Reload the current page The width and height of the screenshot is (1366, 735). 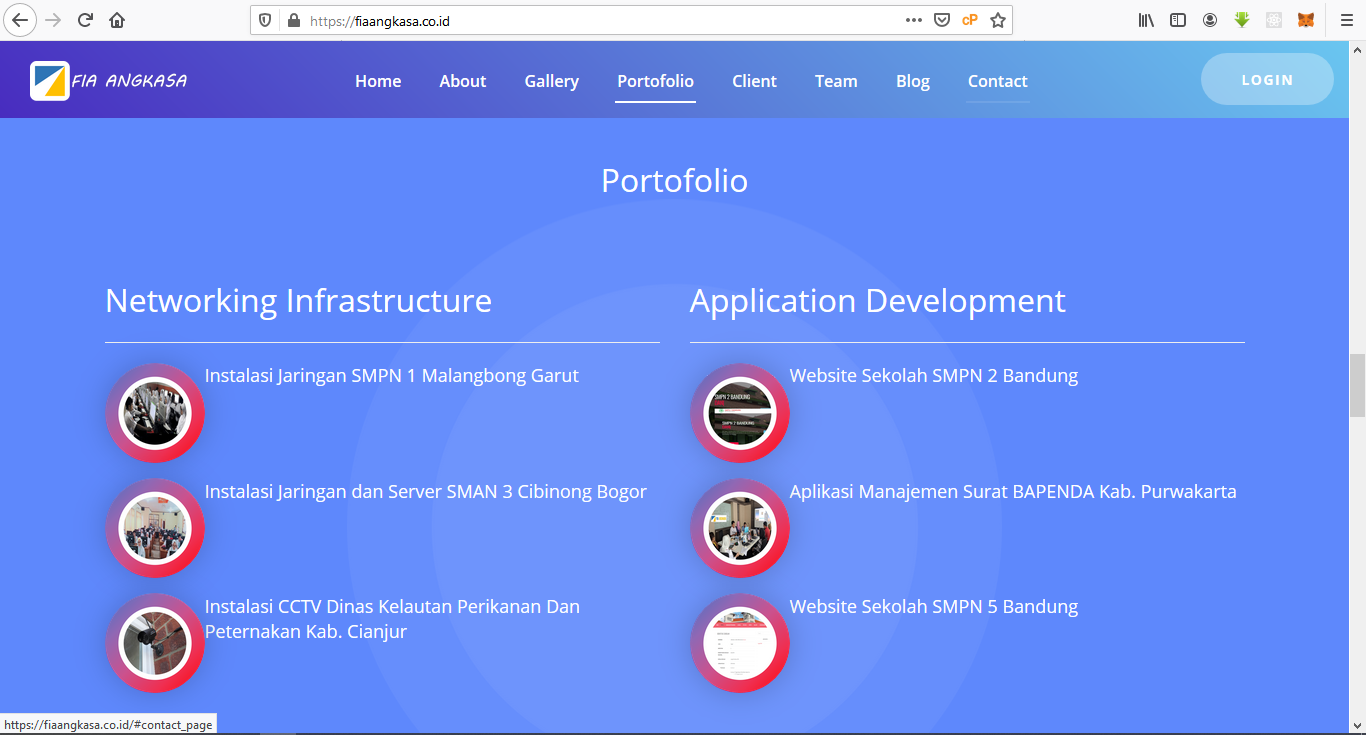coord(85,20)
